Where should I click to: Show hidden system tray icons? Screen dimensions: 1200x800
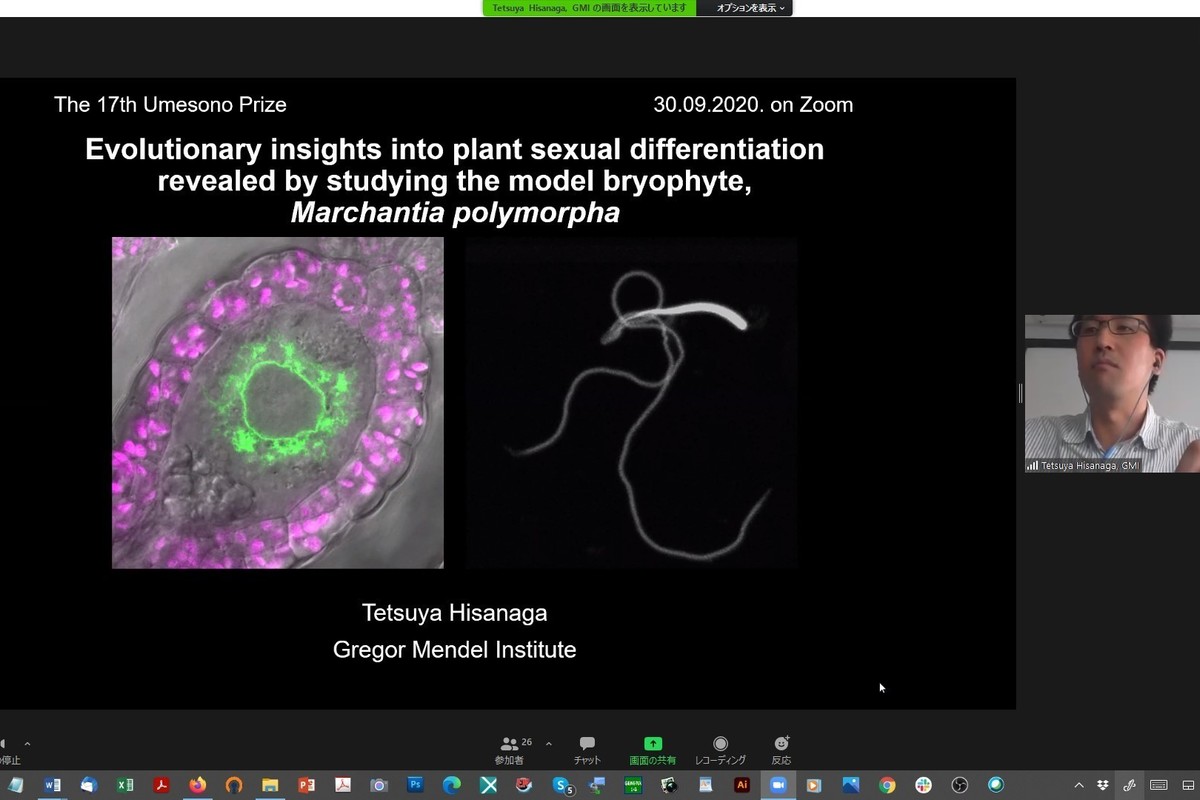pyautogui.click(x=1079, y=785)
